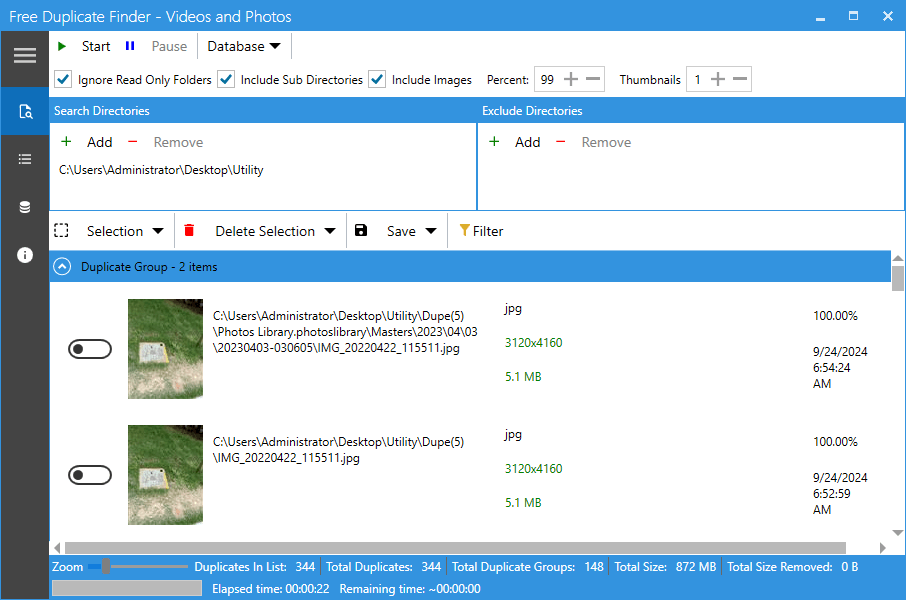Open the hamburger menu in sidebar
Screen dimensions: 906x600
click(25, 55)
